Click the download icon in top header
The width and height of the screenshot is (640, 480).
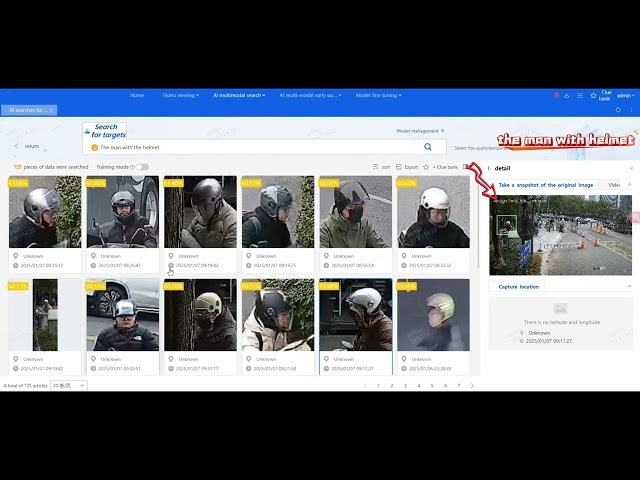tap(567, 96)
